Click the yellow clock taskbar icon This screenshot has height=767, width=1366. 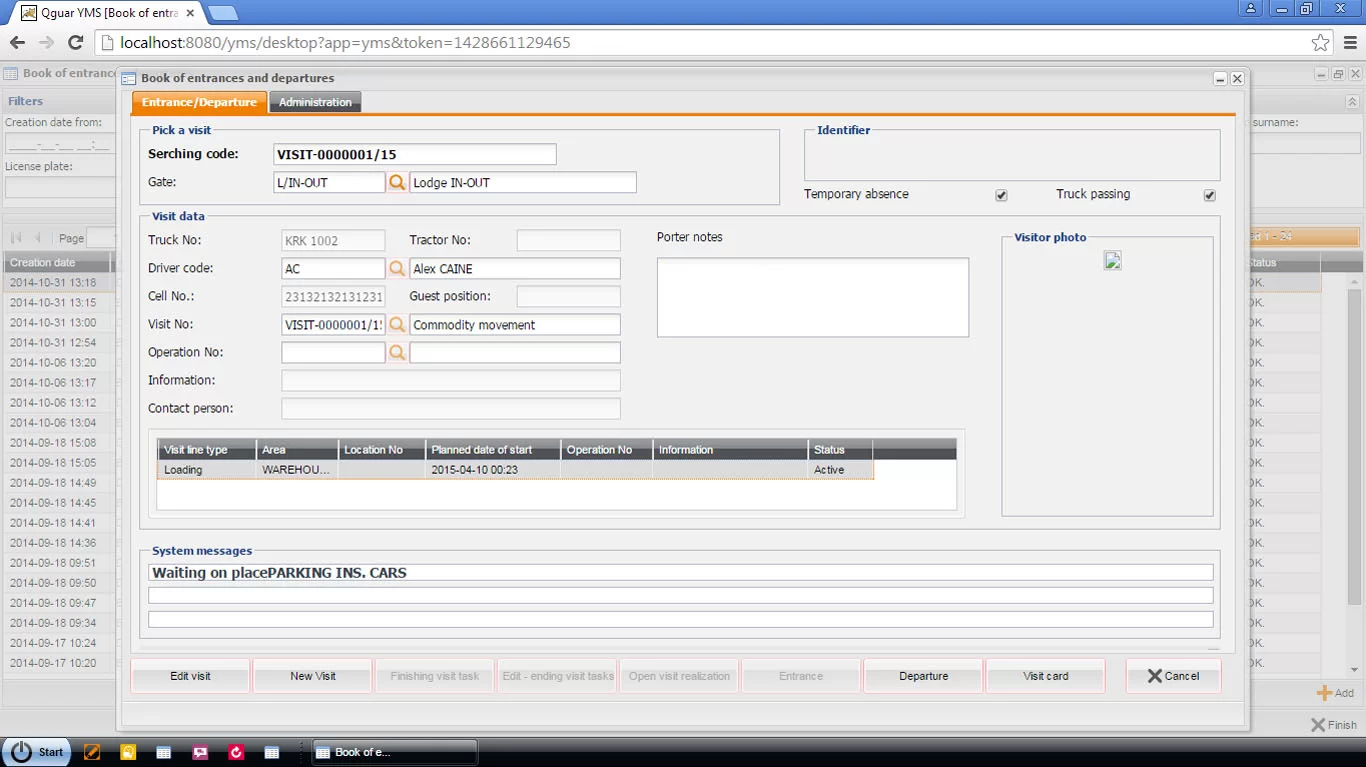(x=128, y=751)
